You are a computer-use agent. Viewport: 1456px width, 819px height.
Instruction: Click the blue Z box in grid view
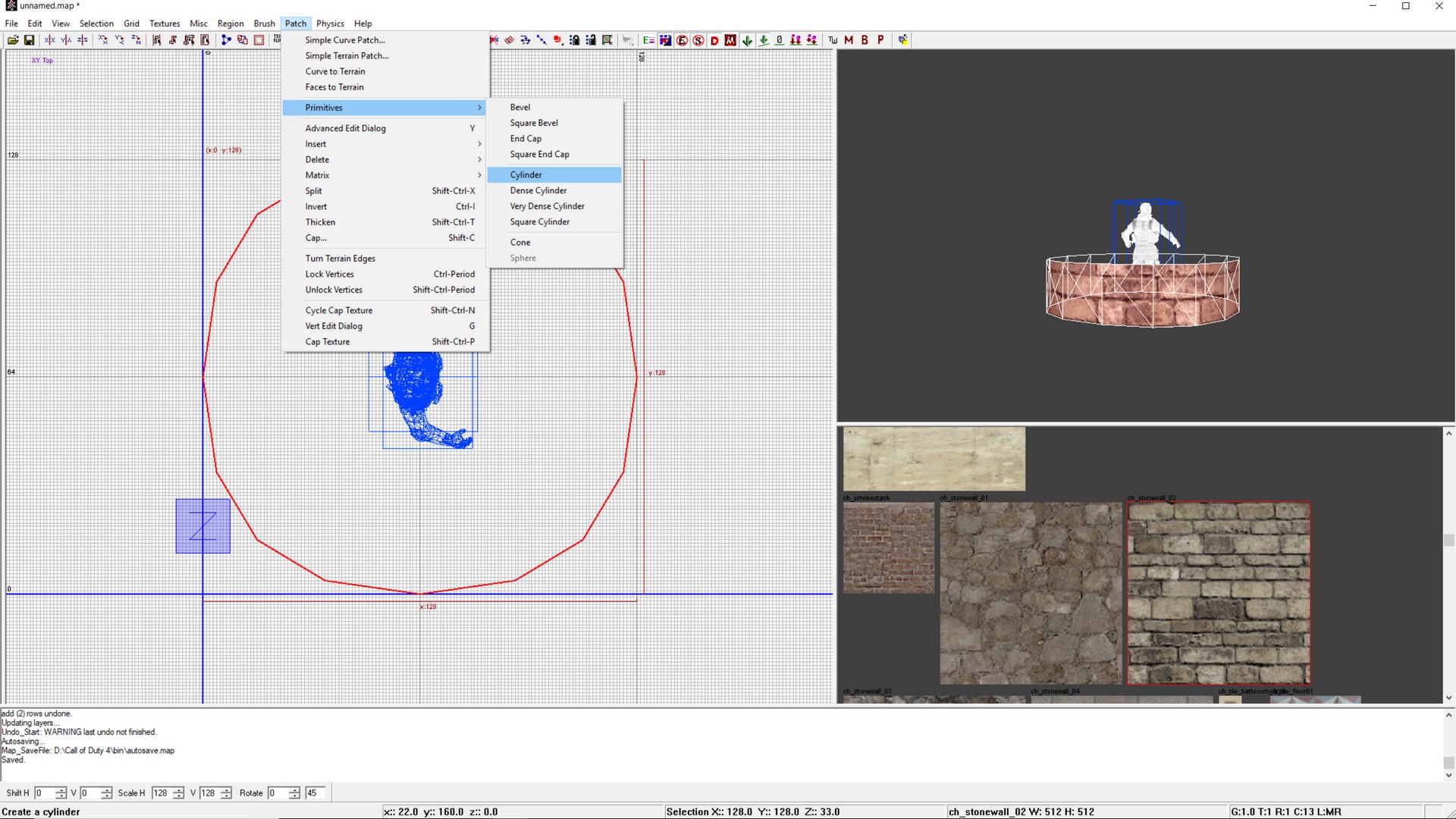pos(203,526)
